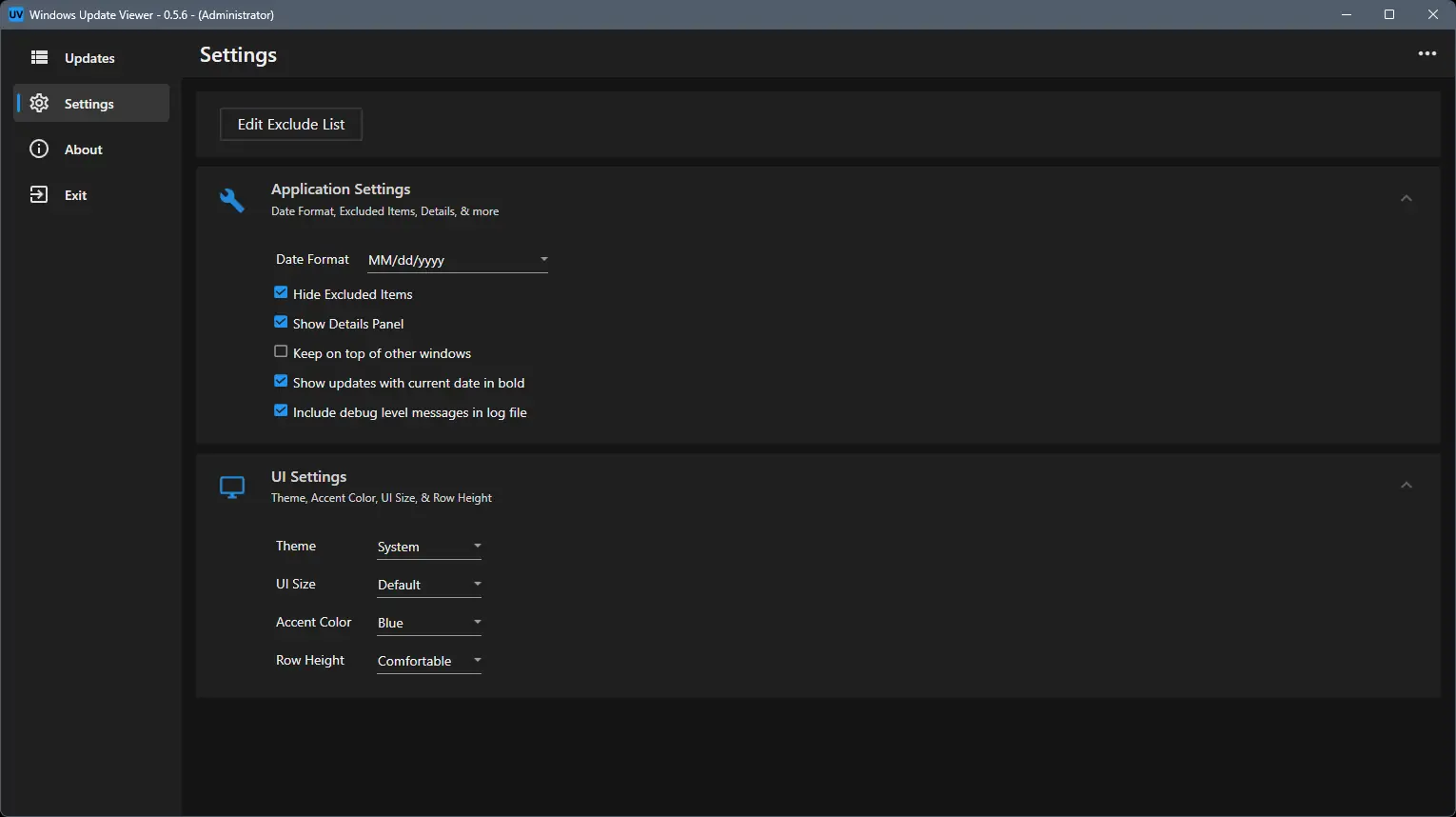The image size is (1456, 817).
Task: Click the Edit Exclude List button
Action: point(291,125)
